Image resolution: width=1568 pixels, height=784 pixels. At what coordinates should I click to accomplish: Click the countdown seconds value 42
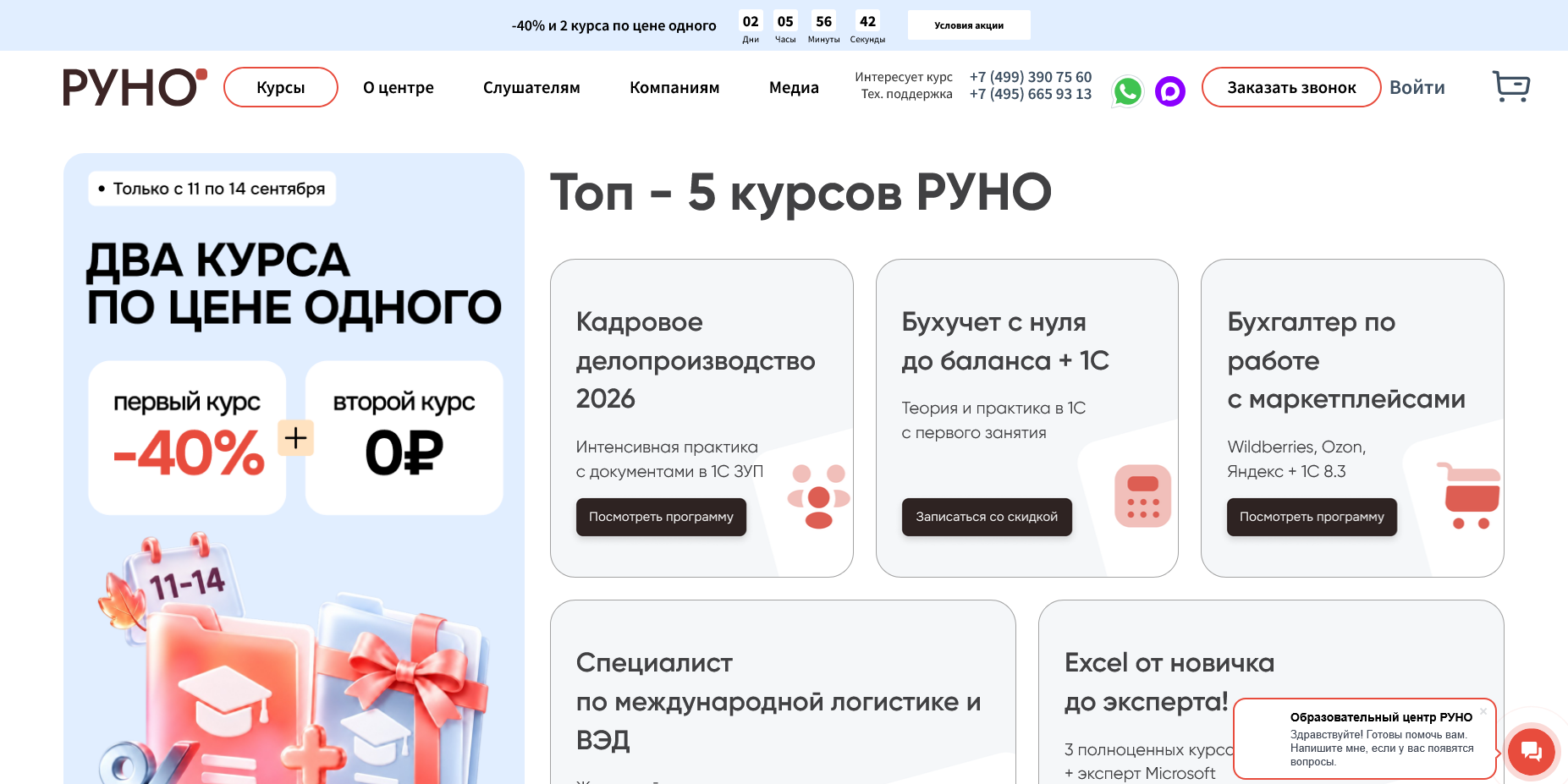tap(867, 21)
